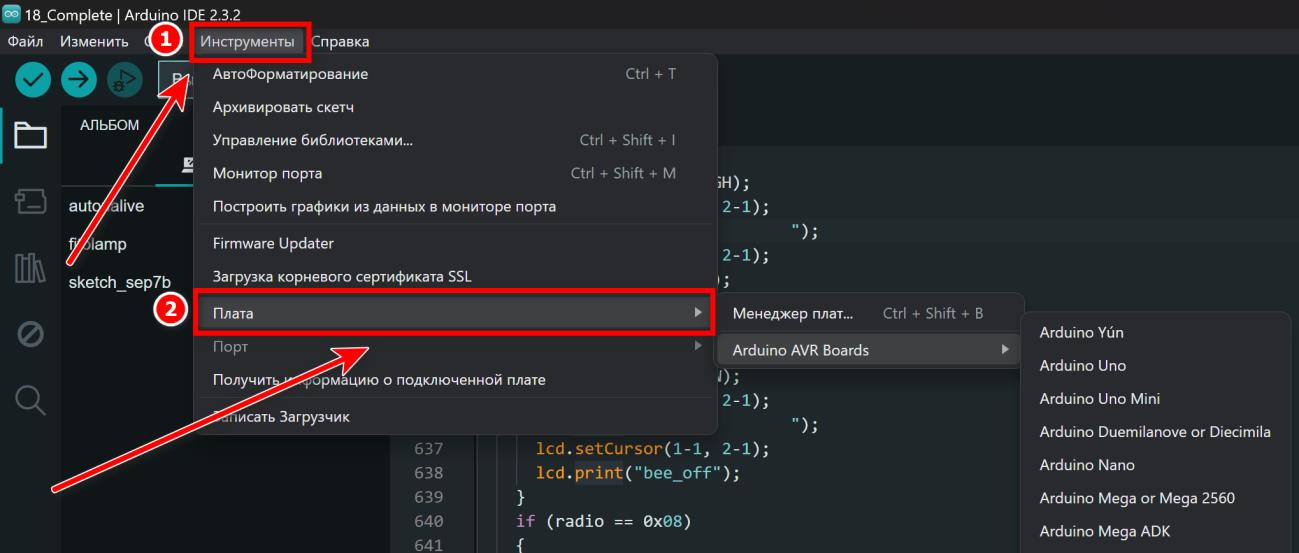Viewport: 1299px width, 553px height.
Task: Select Монитор порта menu entry
Action: click(455, 173)
